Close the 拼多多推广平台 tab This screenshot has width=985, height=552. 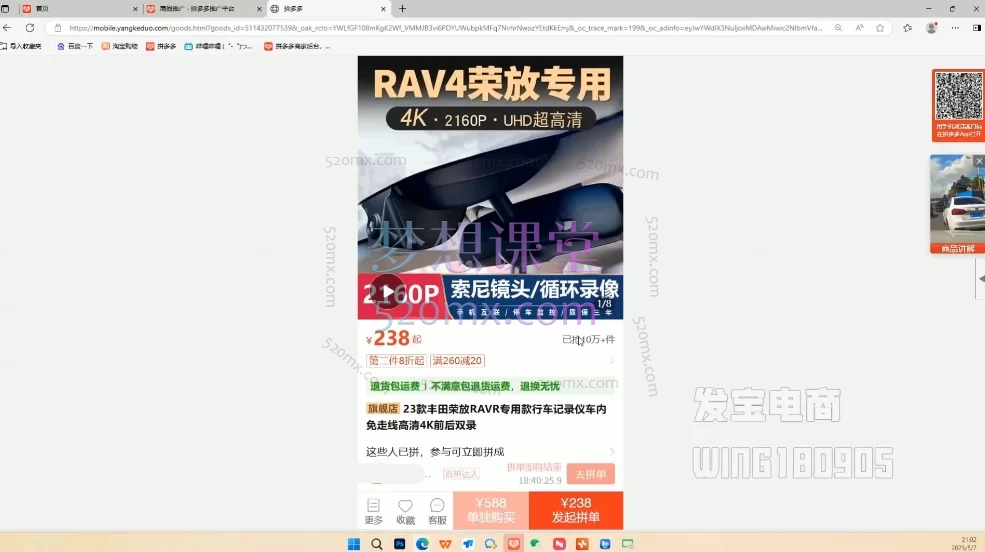coord(259,9)
